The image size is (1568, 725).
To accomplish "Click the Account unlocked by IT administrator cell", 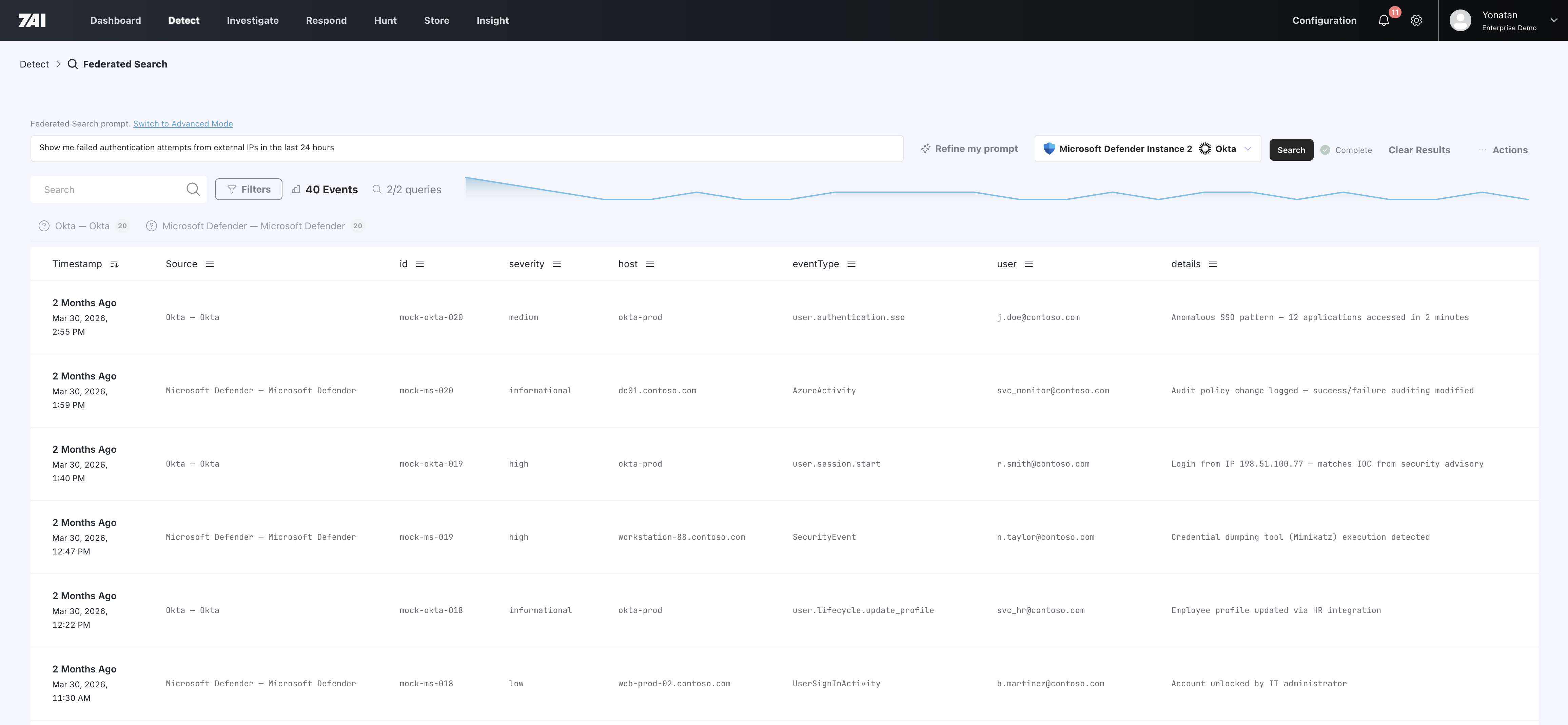I will [1259, 684].
